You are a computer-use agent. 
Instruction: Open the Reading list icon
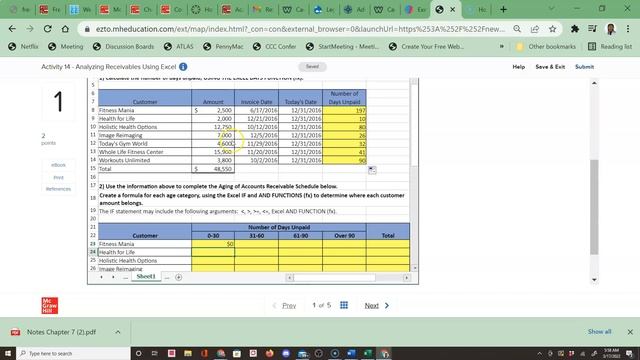(x=592, y=47)
